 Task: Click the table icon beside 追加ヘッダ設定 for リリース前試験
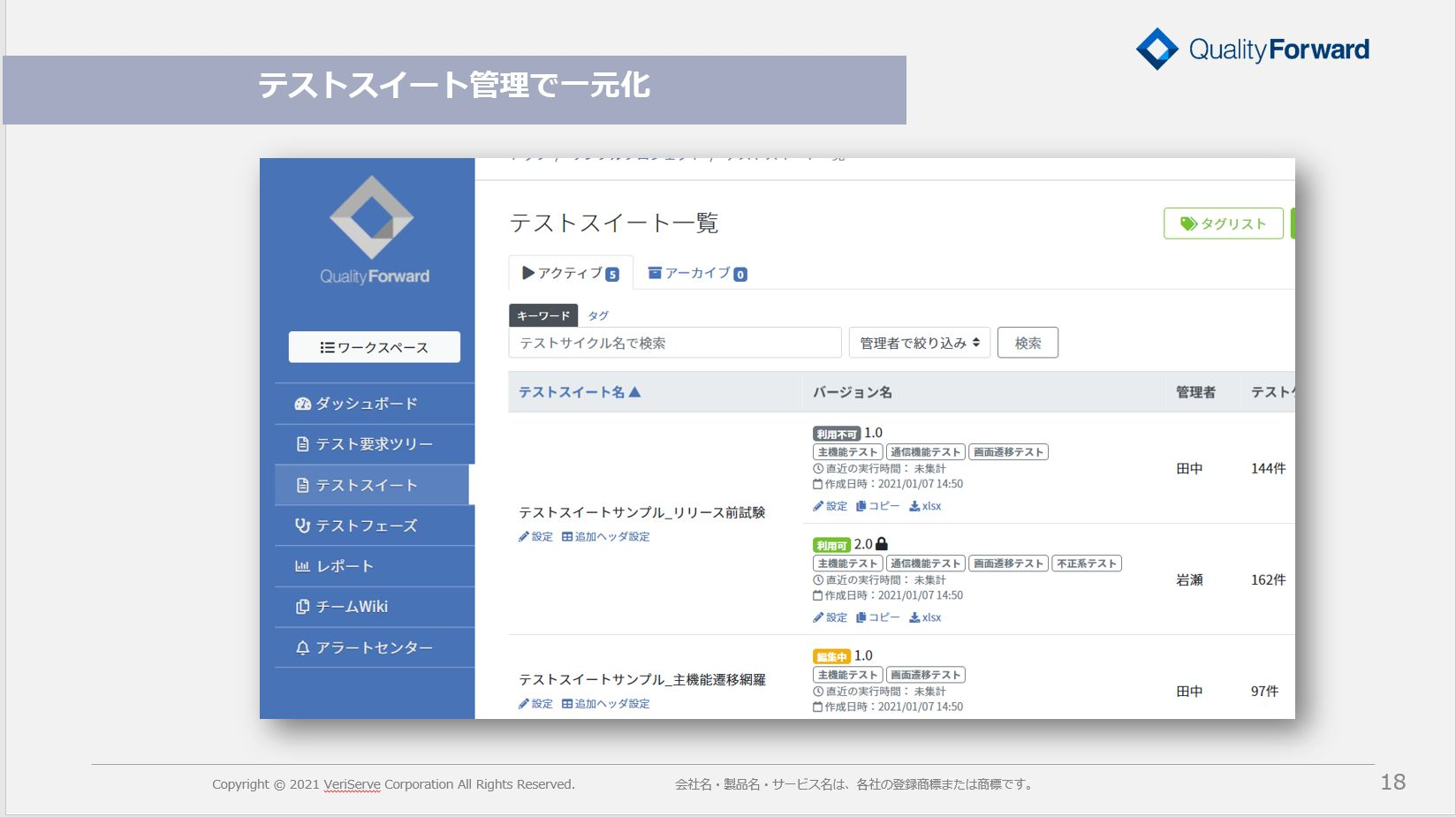[x=567, y=536]
